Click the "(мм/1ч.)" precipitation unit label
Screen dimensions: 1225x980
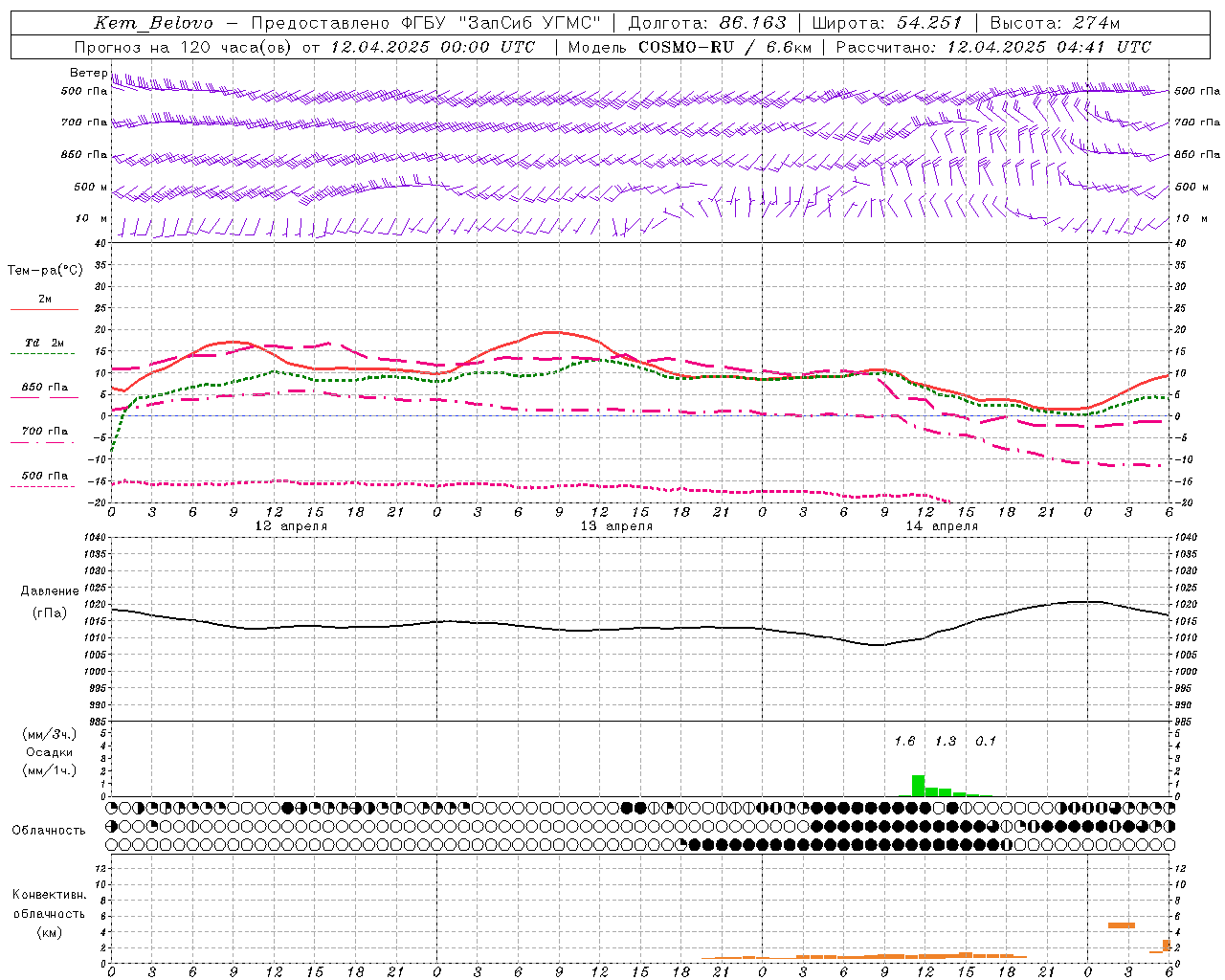pos(50,770)
